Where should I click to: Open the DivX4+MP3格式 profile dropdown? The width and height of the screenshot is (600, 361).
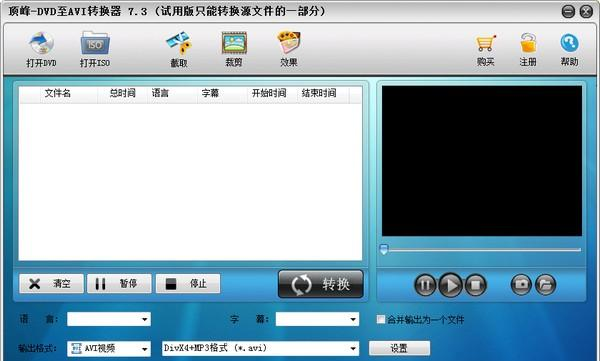click(x=261, y=348)
